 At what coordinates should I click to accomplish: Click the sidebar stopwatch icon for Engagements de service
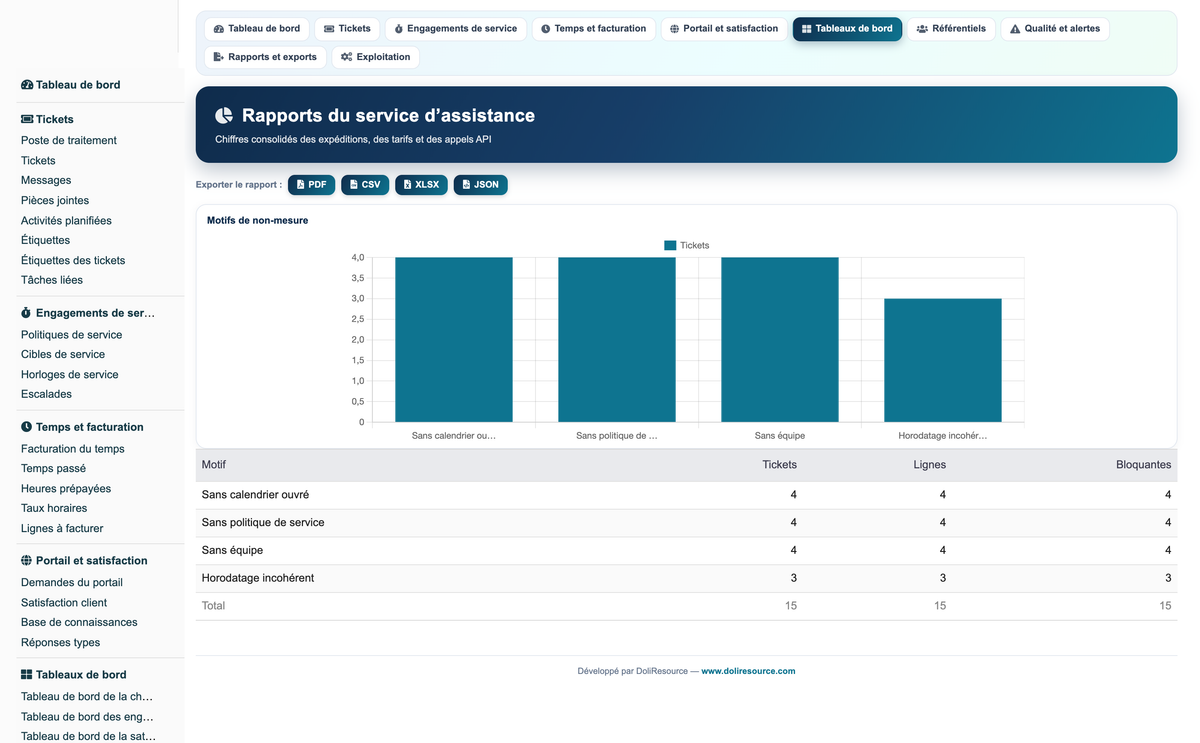tap(26, 313)
